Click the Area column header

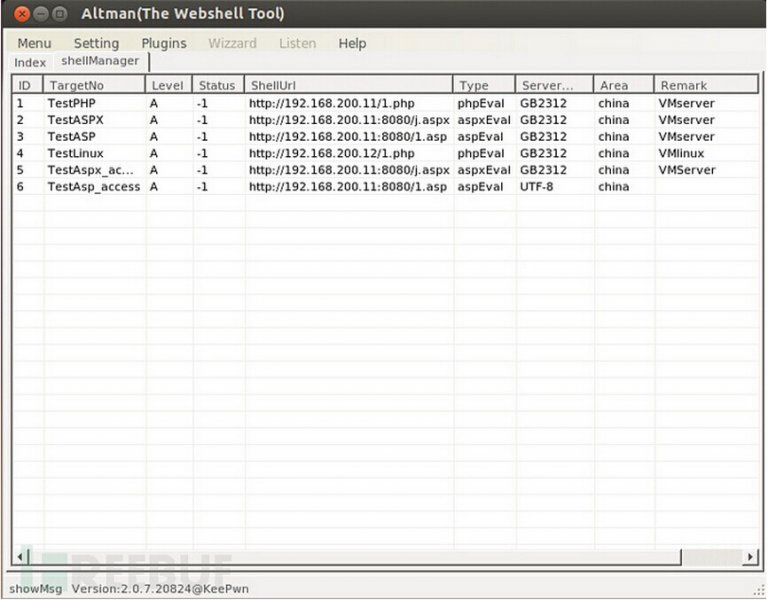click(624, 85)
